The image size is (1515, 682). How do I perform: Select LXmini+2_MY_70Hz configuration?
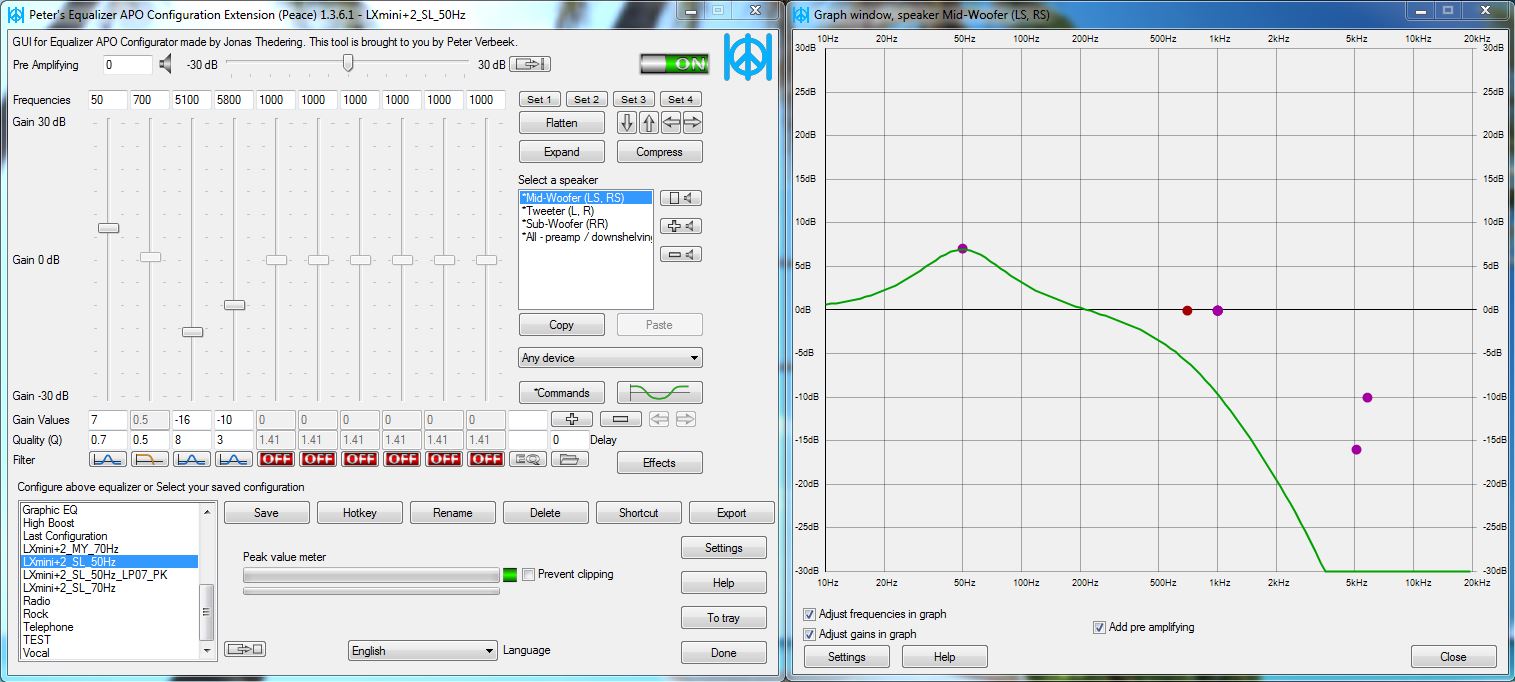coord(110,549)
